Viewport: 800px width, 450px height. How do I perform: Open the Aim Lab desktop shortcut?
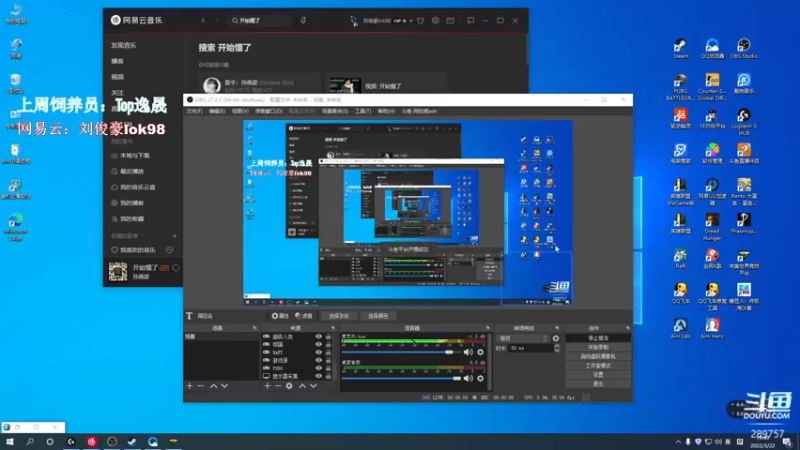click(x=680, y=328)
